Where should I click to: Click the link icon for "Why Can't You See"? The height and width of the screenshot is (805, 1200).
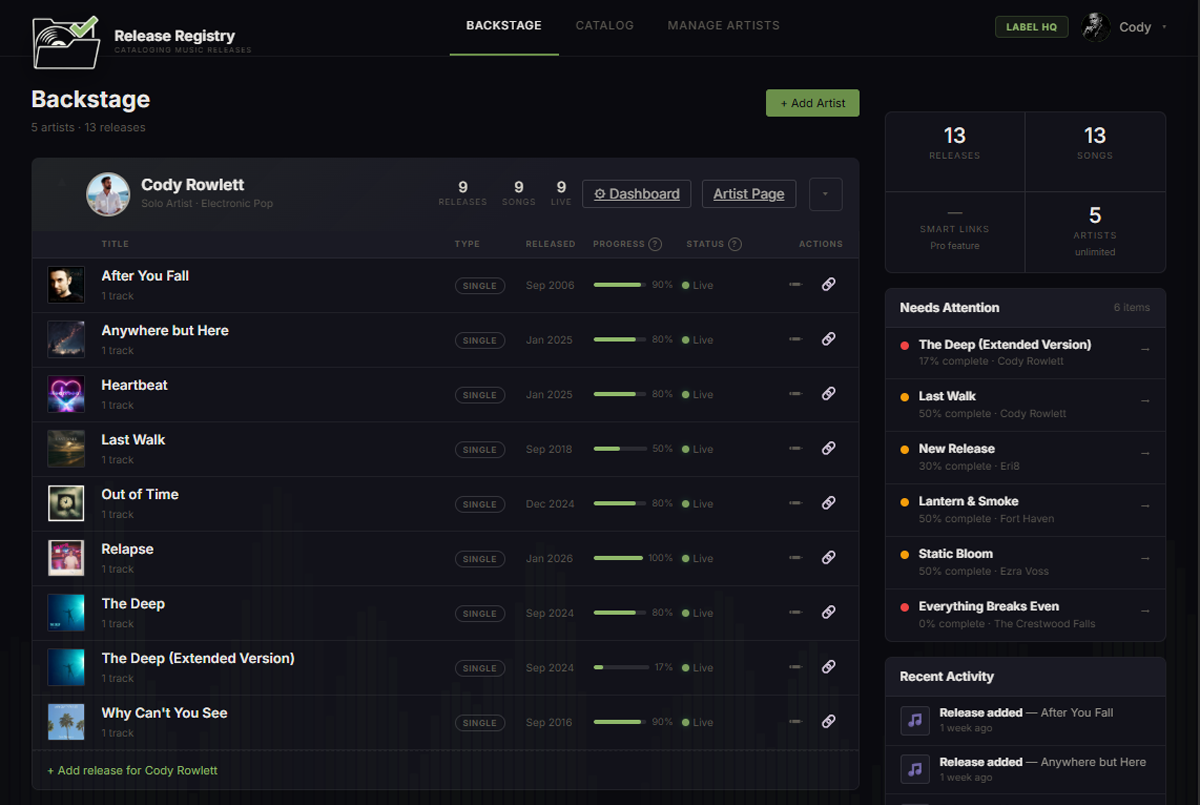click(x=829, y=721)
